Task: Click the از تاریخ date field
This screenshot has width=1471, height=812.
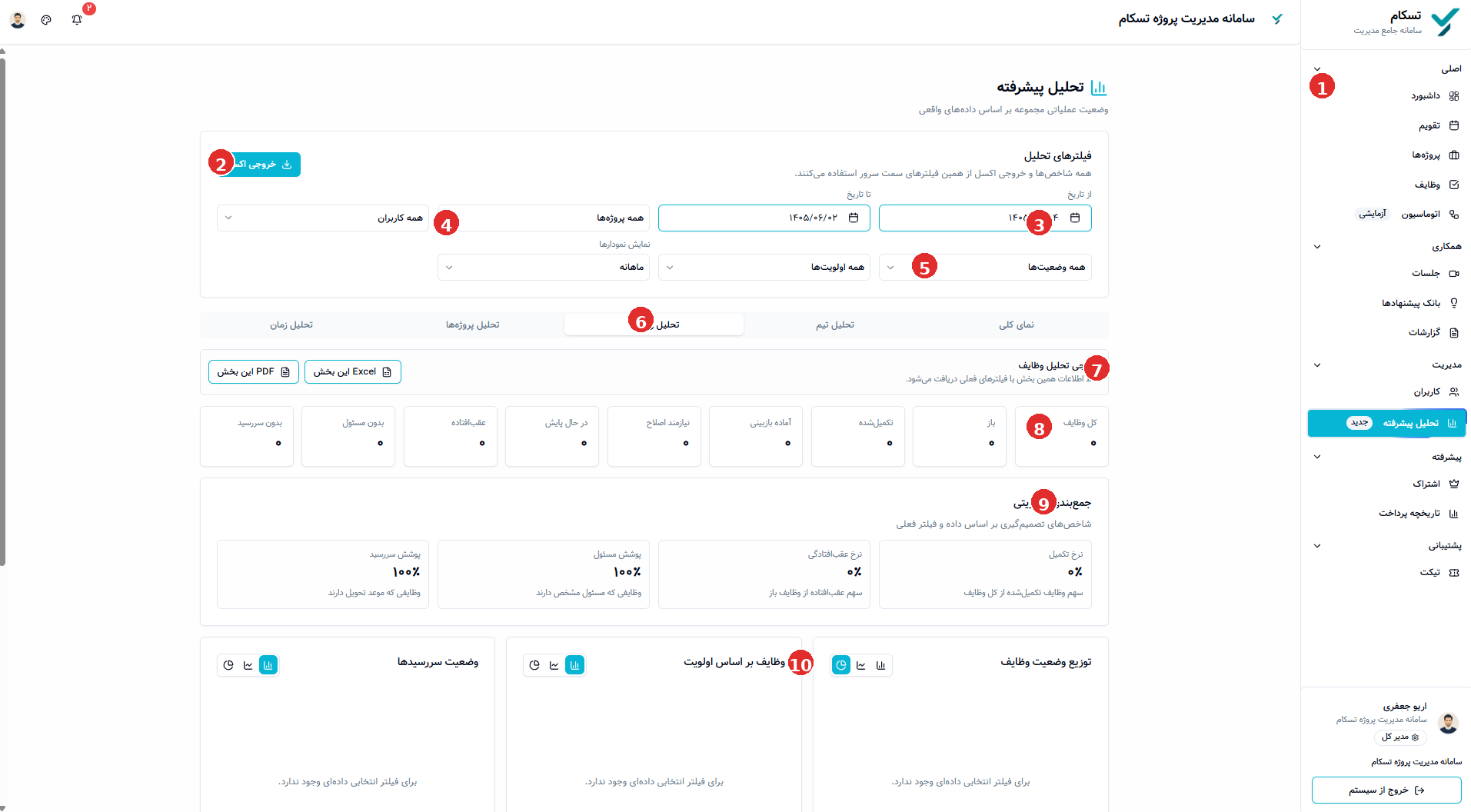Action: point(985,218)
